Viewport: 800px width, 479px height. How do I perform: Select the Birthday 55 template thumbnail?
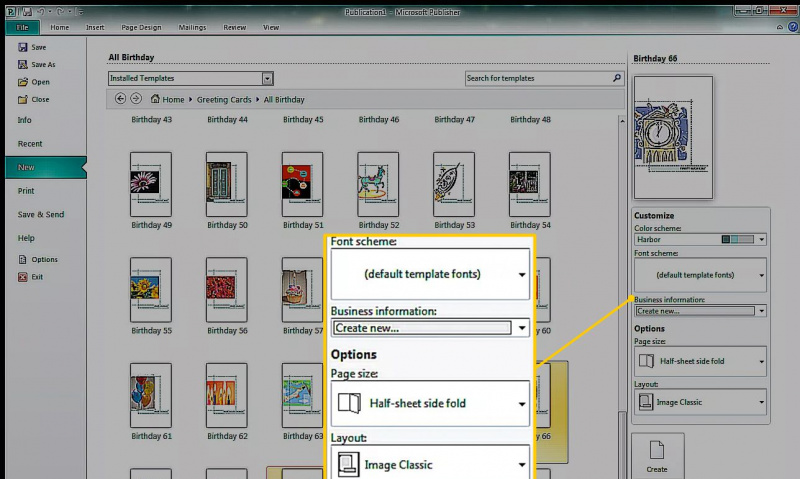pyautogui.click(x=151, y=290)
